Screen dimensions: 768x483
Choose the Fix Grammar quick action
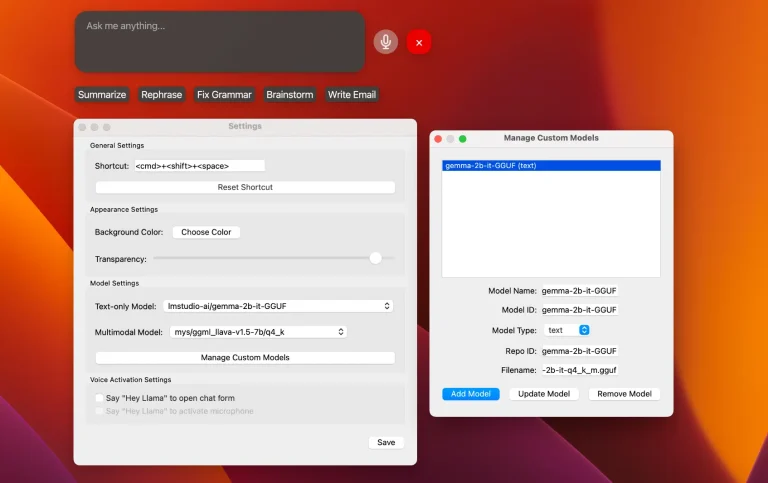(224, 95)
